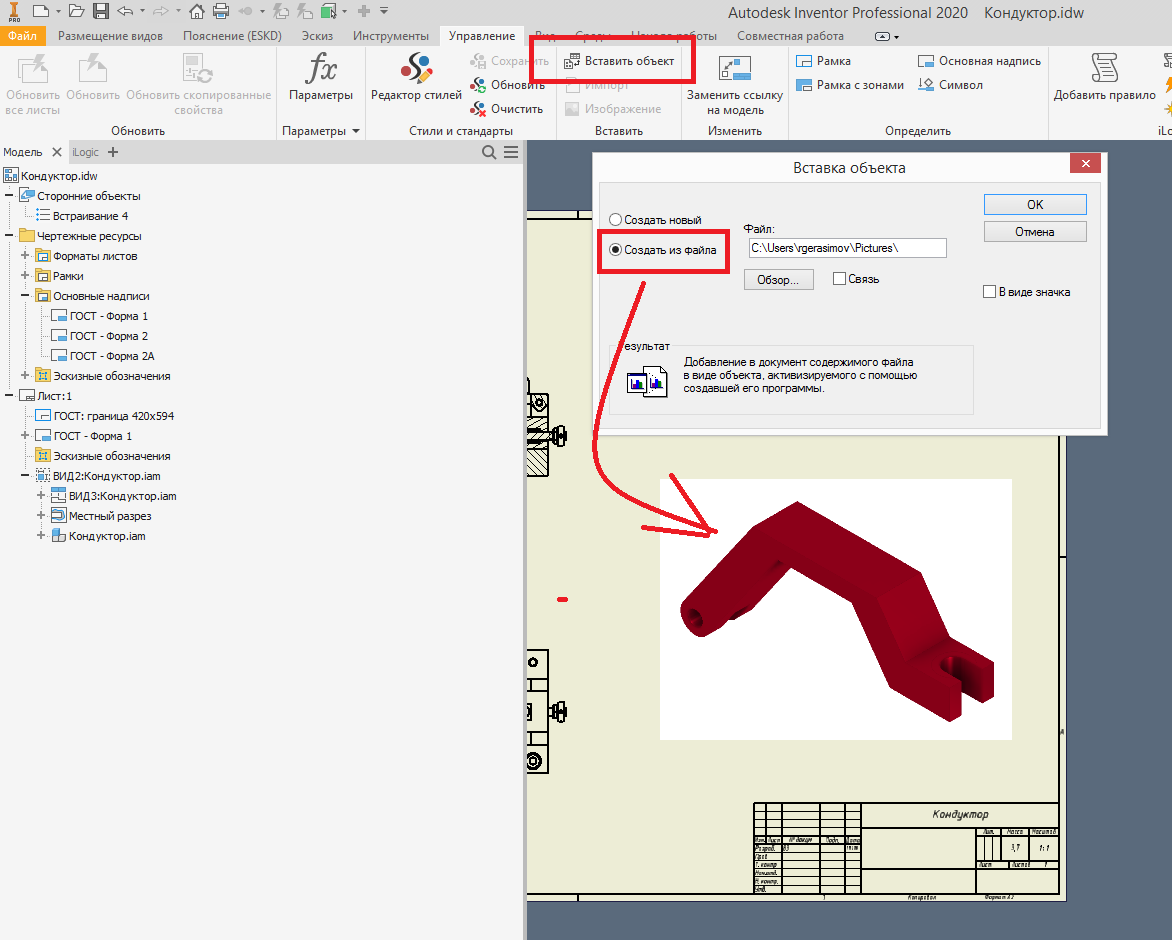This screenshot has width=1172, height=940.
Task: Click Вставить объект in the ribbon
Action: (619, 61)
